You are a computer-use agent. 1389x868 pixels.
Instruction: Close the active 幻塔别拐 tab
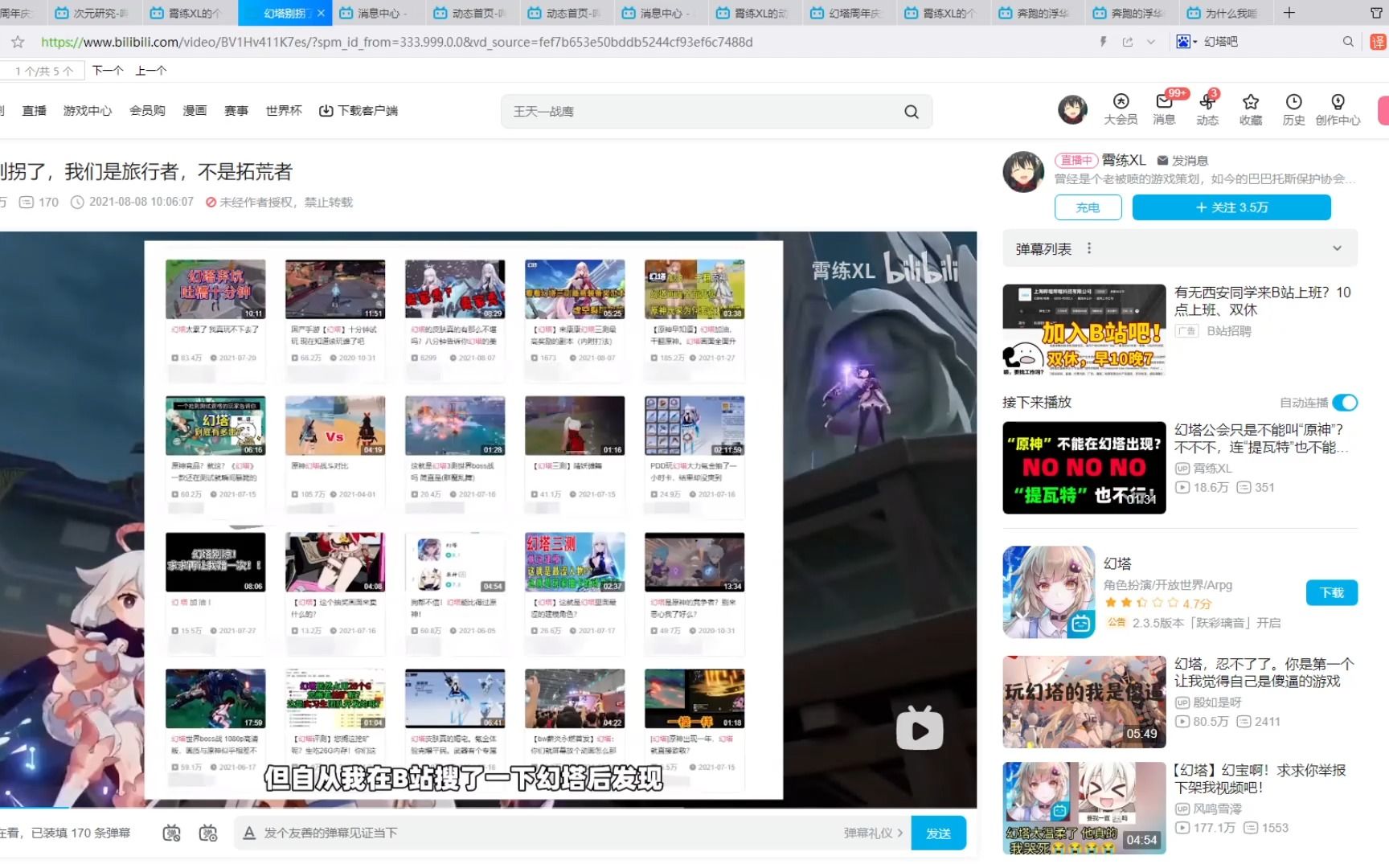pos(321,13)
